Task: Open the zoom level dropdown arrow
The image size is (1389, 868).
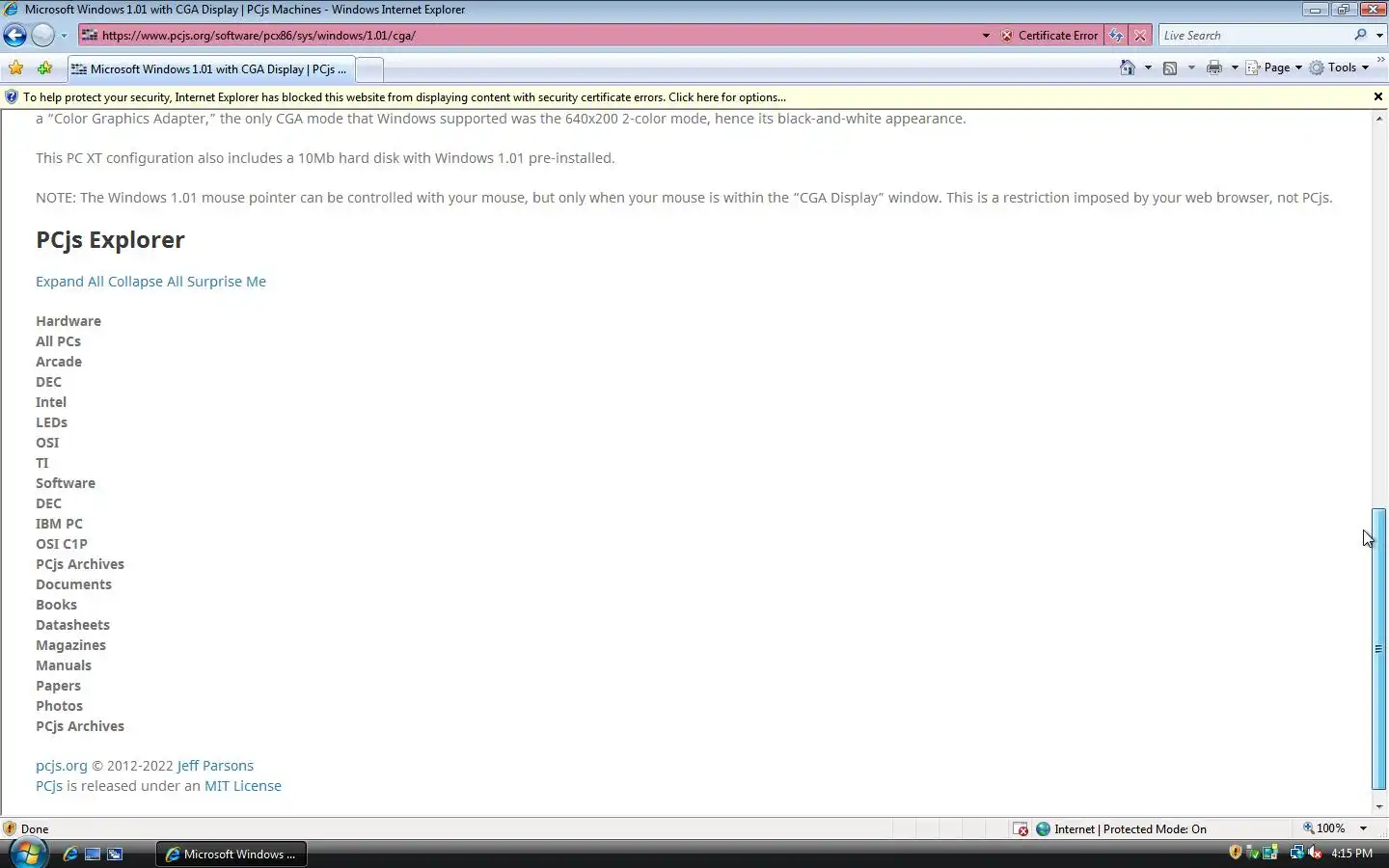Action: coord(1363,829)
